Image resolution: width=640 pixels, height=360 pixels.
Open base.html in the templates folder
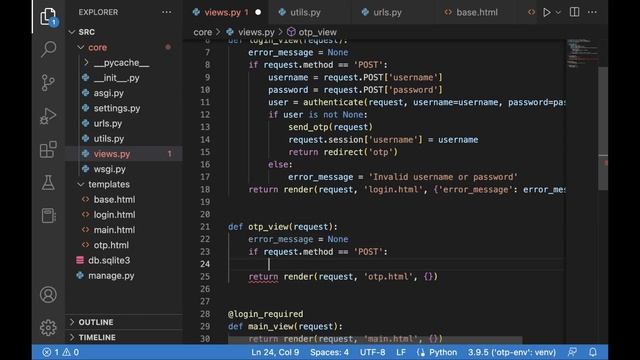[114, 200]
